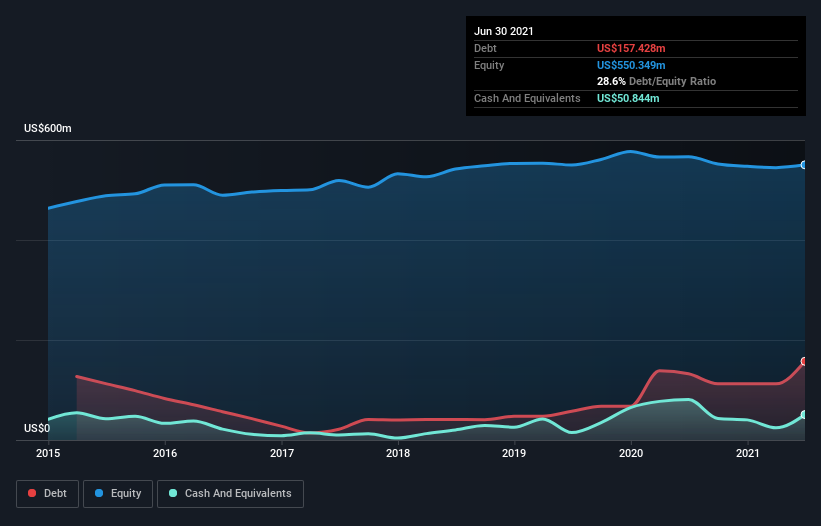
Task: Click the tooltip Cash And Equivalents row label
Action: click(527, 98)
